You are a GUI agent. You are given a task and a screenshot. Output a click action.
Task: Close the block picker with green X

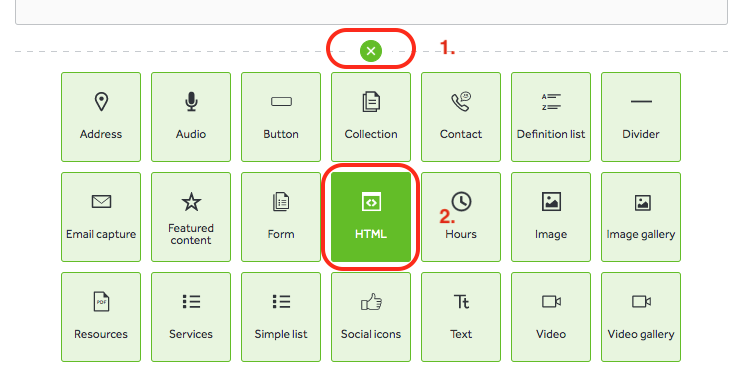[371, 51]
